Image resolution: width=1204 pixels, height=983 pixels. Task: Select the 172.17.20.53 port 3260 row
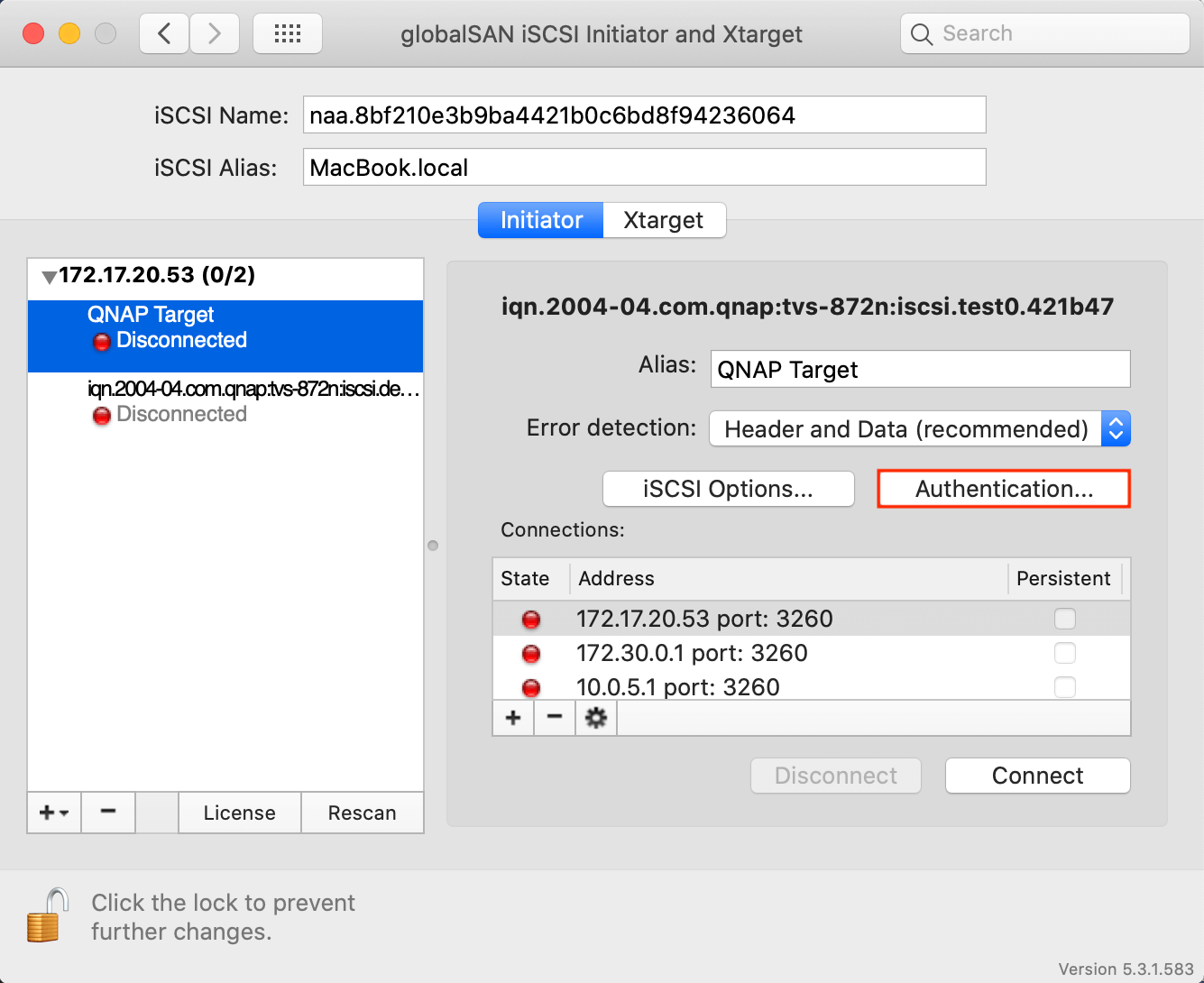812,619
